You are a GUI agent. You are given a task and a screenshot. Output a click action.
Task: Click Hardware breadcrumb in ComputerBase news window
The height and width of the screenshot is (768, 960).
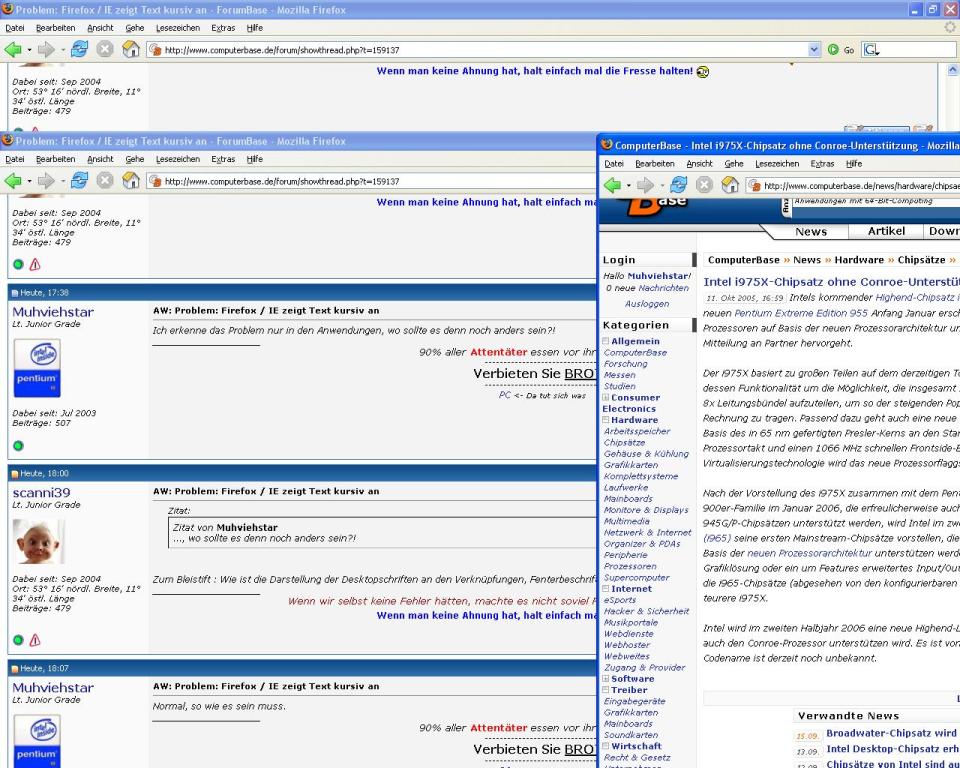click(x=859, y=260)
